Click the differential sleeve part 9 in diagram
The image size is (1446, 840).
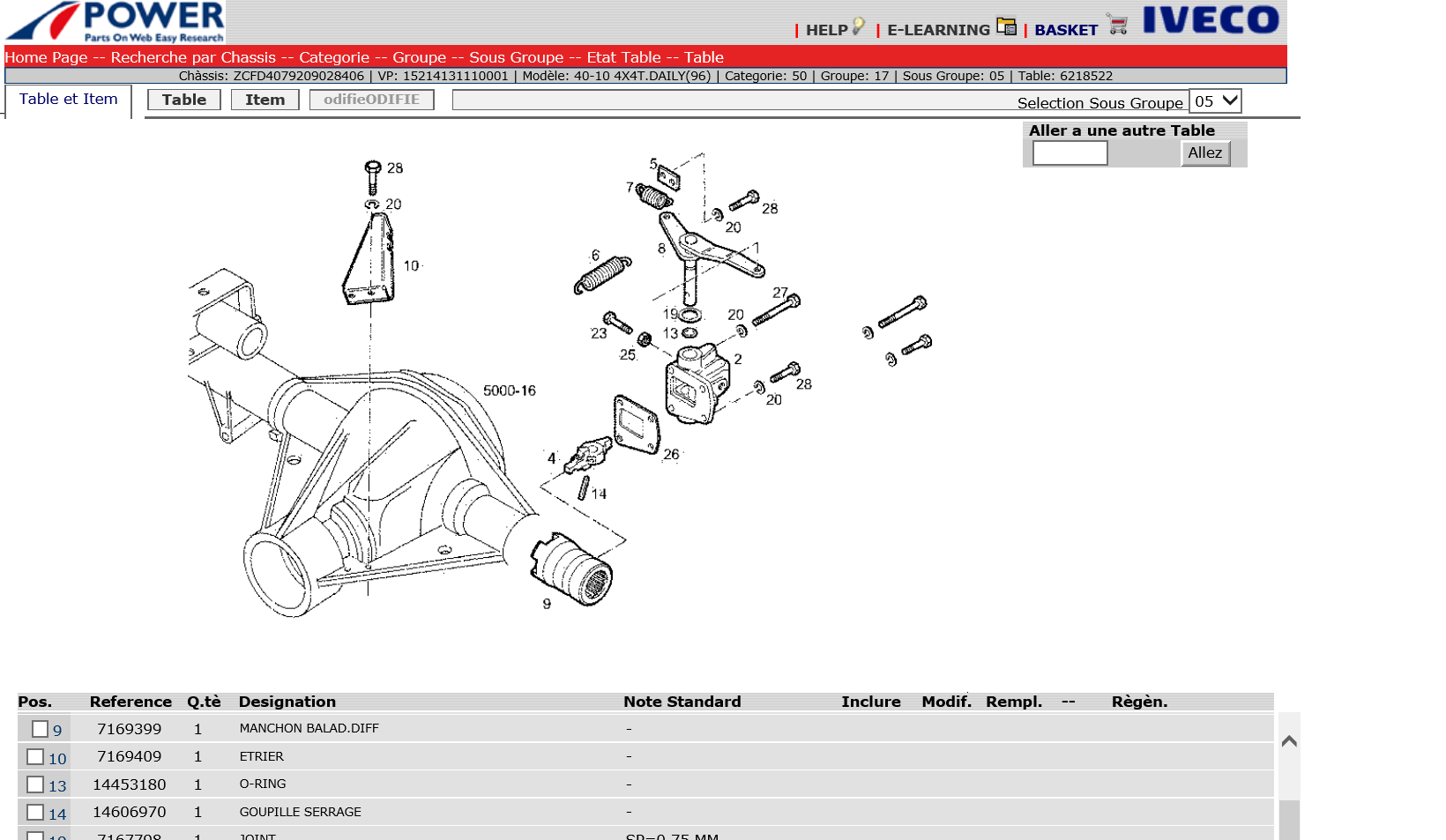[x=574, y=569]
